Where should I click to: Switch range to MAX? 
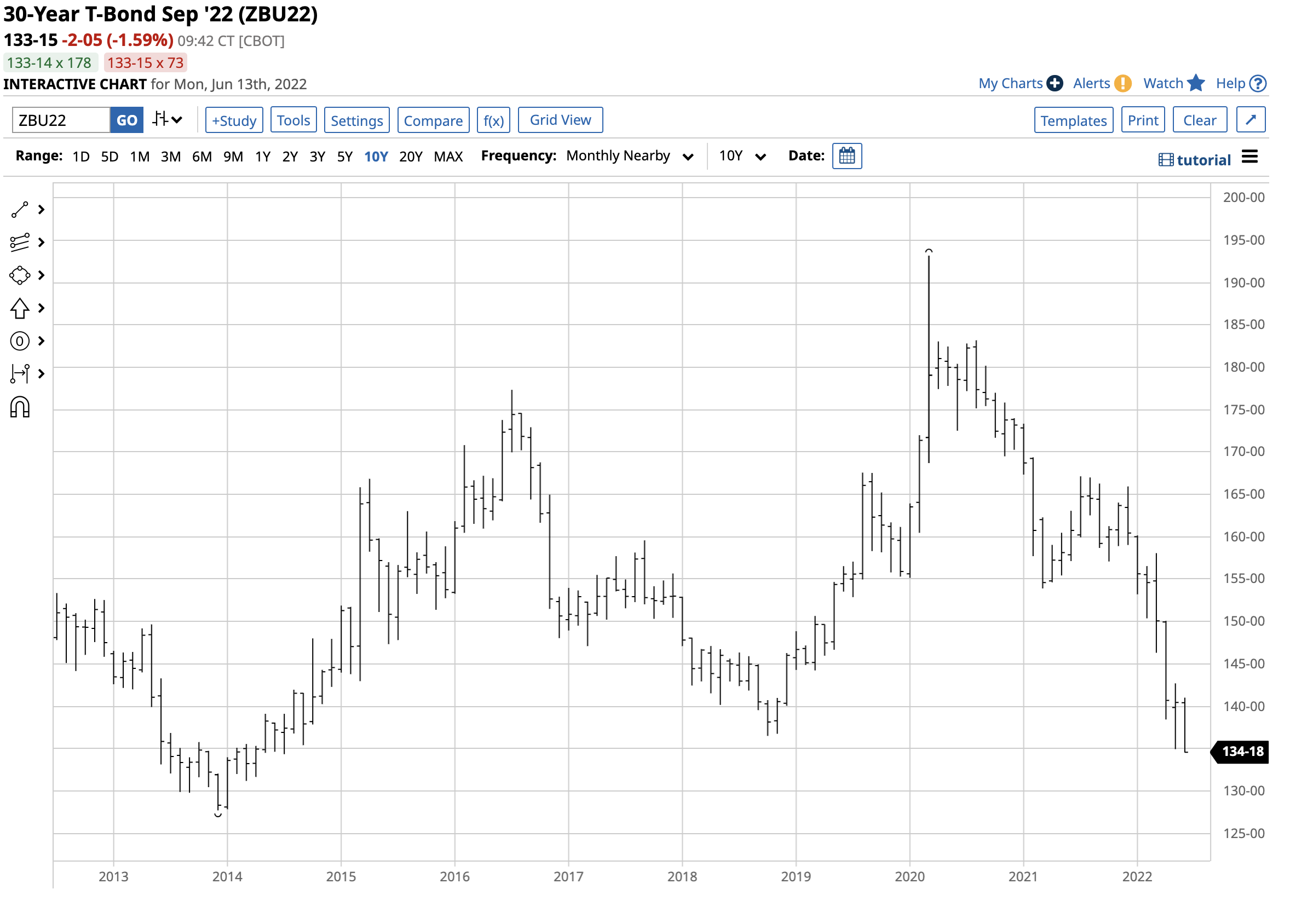(x=448, y=157)
